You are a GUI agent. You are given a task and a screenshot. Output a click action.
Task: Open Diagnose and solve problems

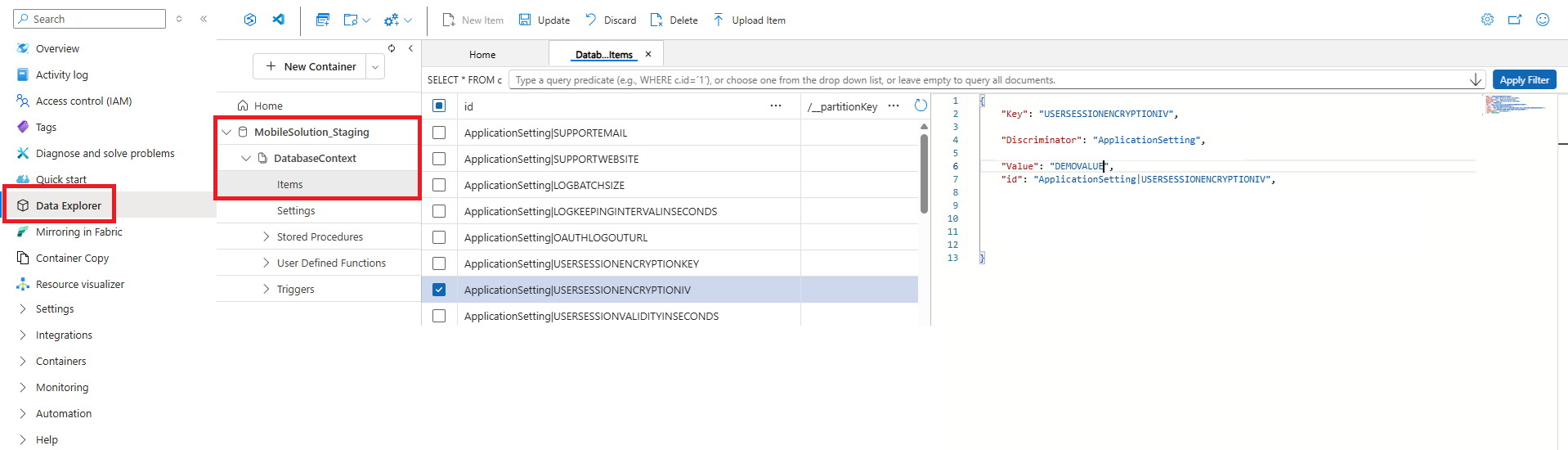pyautogui.click(x=105, y=153)
